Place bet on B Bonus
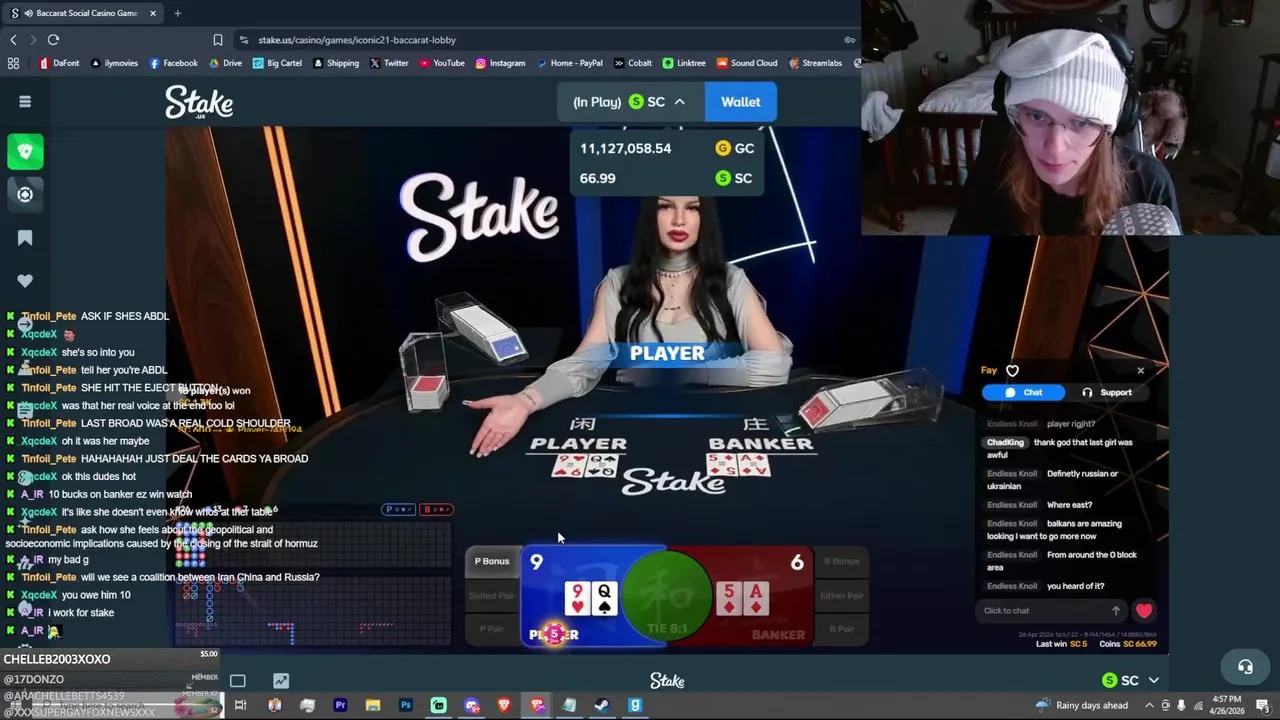Screen dimensions: 1280x720 [x=842, y=561]
